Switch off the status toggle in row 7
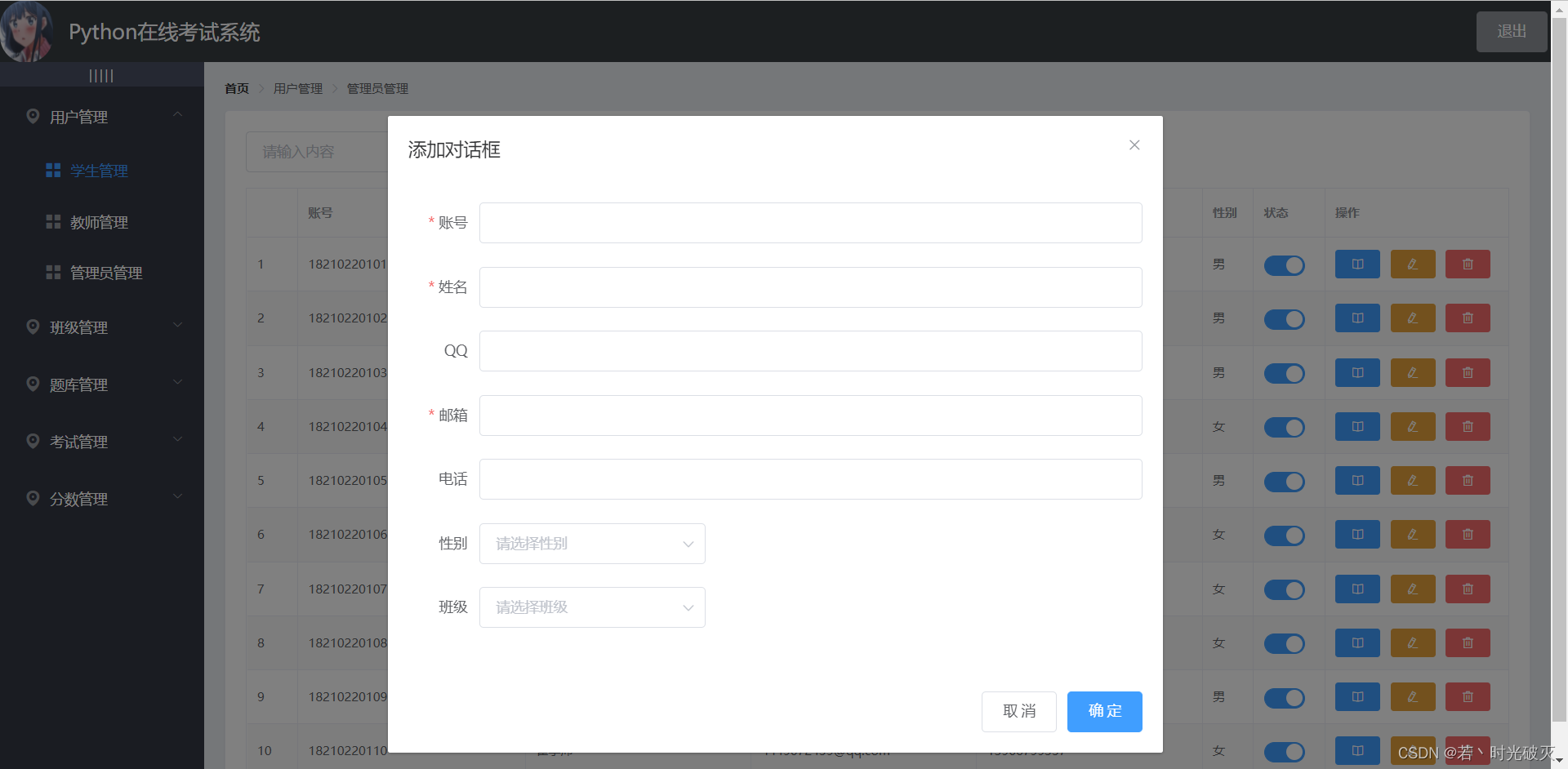Image resolution: width=1568 pixels, height=769 pixels. coord(1284,589)
